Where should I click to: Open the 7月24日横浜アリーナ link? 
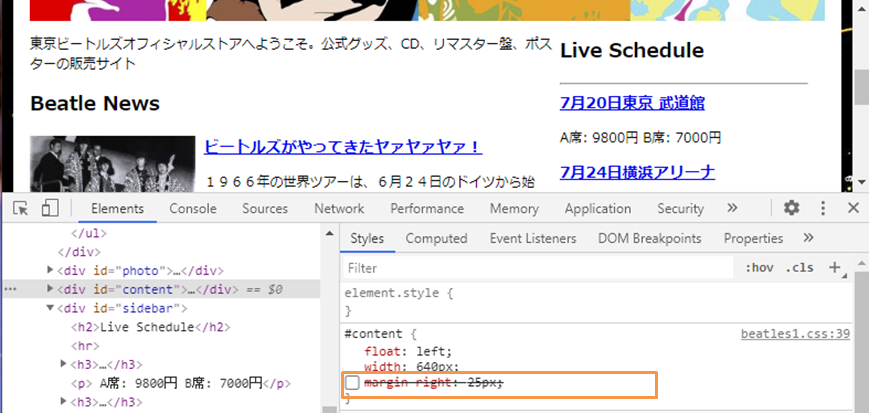[637, 172]
